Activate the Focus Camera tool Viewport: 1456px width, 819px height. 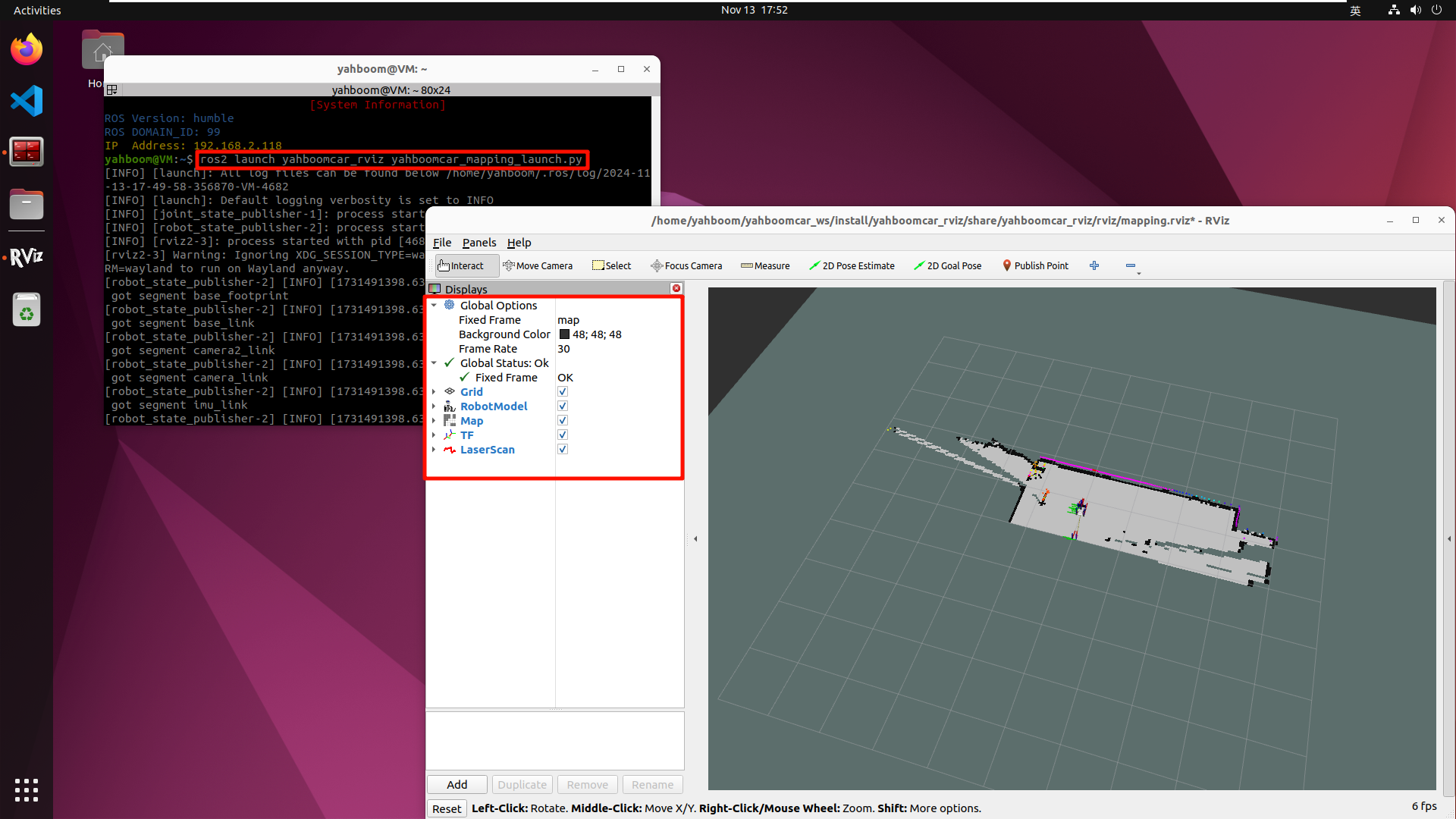click(x=686, y=265)
